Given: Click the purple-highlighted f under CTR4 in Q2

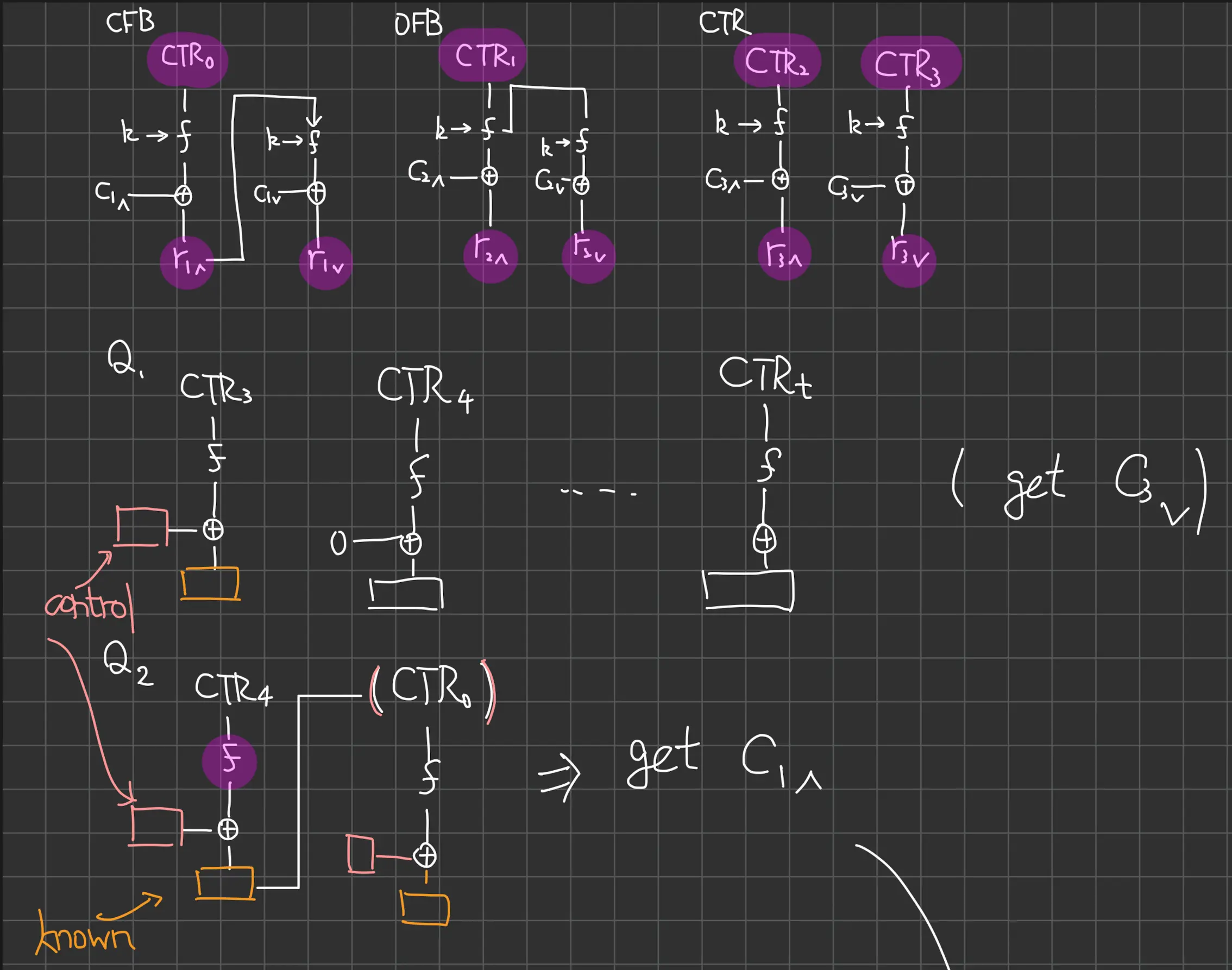Looking at the screenshot, I should tap(229, 761).
